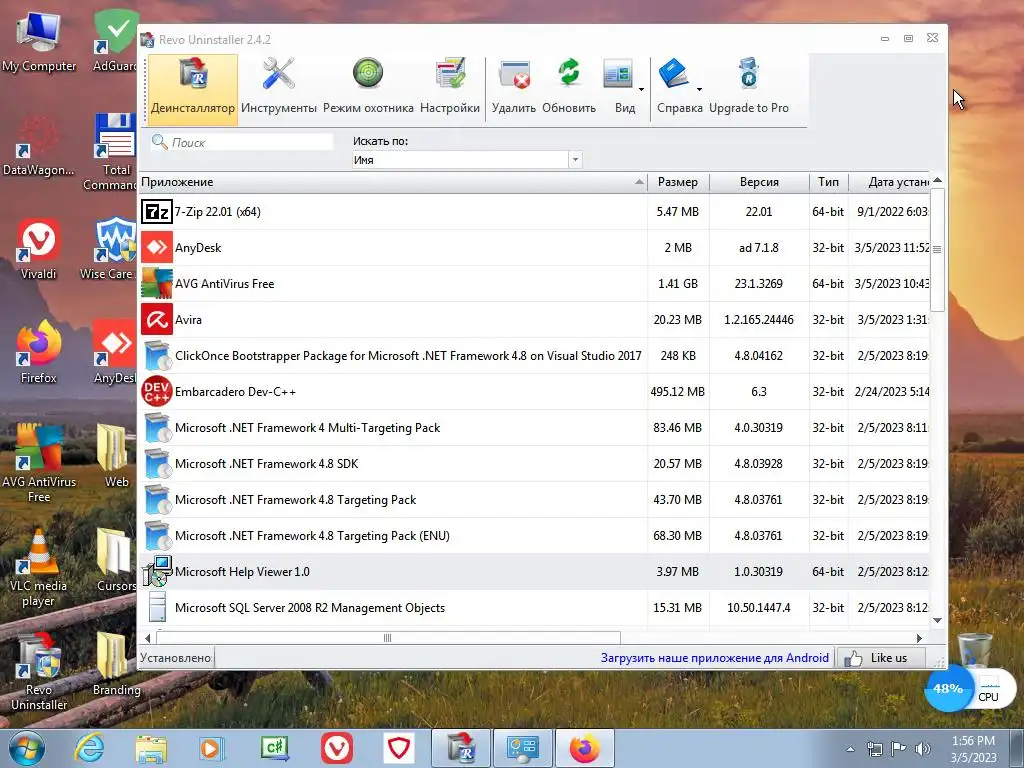Select the Деинсталлятор toolbar button
The width and height of the screenshot is (1024, 768).
(x=193, y=87)
